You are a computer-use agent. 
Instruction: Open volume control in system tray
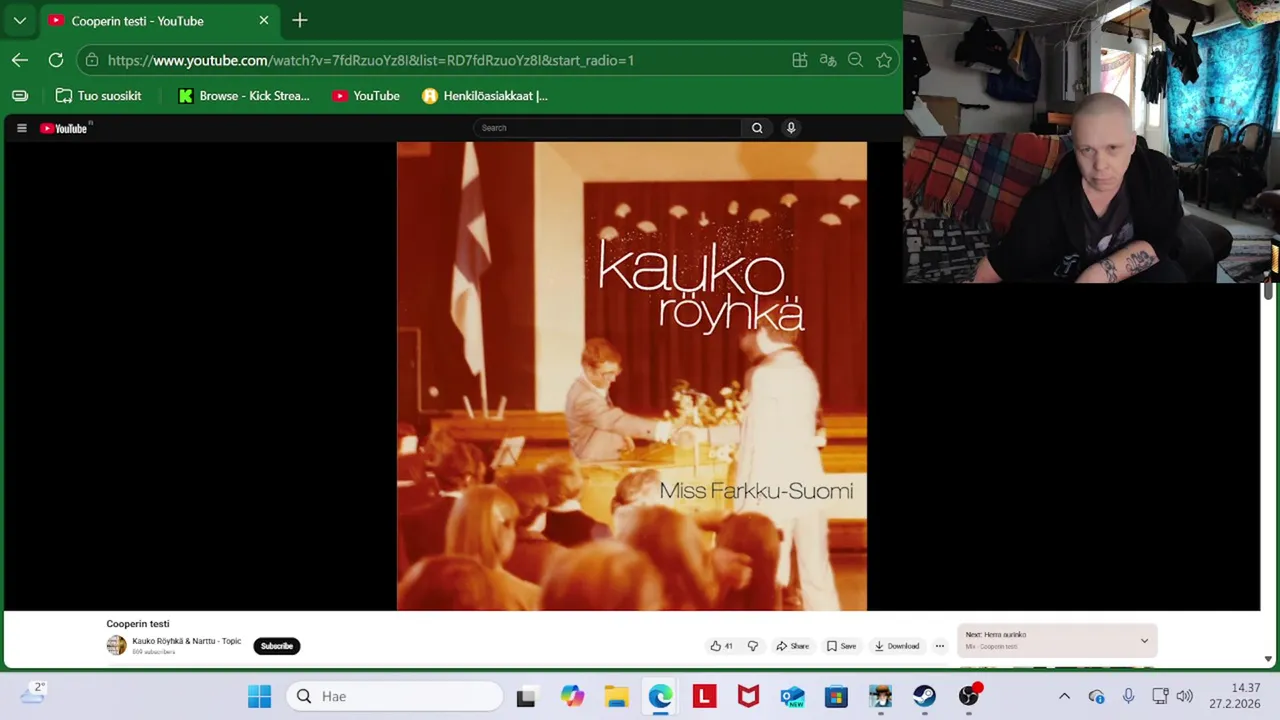(1184, 696)
